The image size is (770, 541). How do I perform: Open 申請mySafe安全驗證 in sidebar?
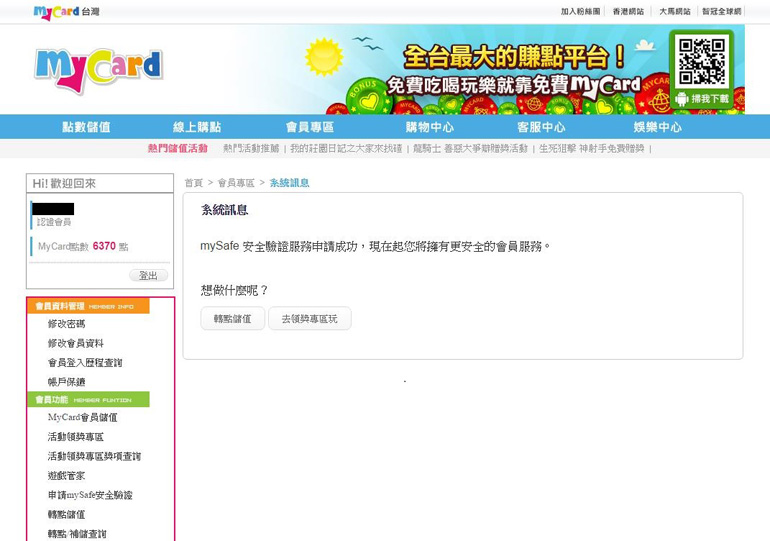coord(90,495)
